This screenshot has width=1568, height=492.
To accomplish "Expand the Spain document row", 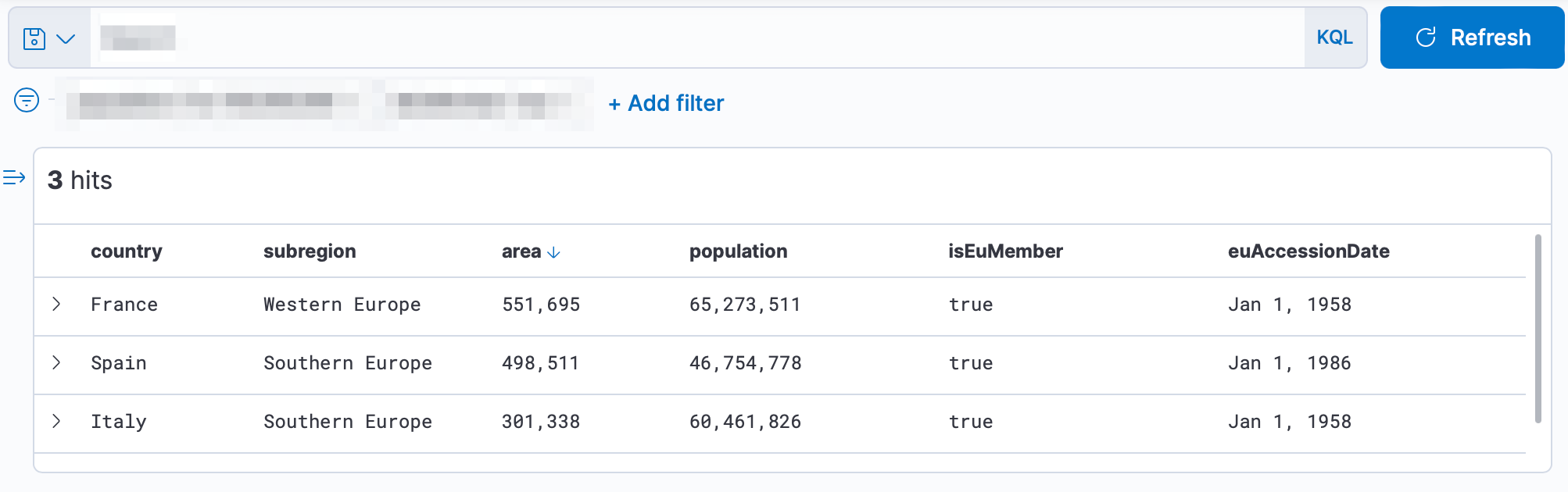I will pos(56,363).
